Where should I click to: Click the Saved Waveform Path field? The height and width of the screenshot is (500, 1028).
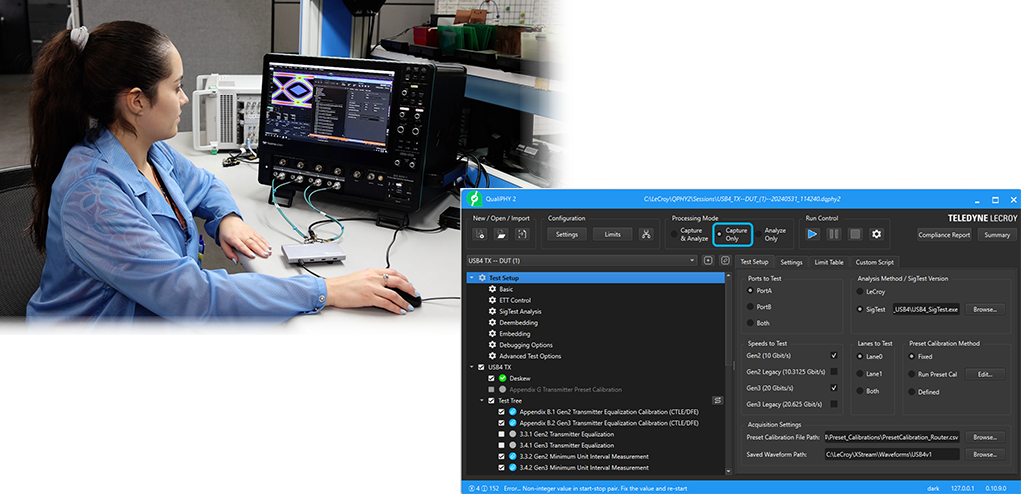891,454
